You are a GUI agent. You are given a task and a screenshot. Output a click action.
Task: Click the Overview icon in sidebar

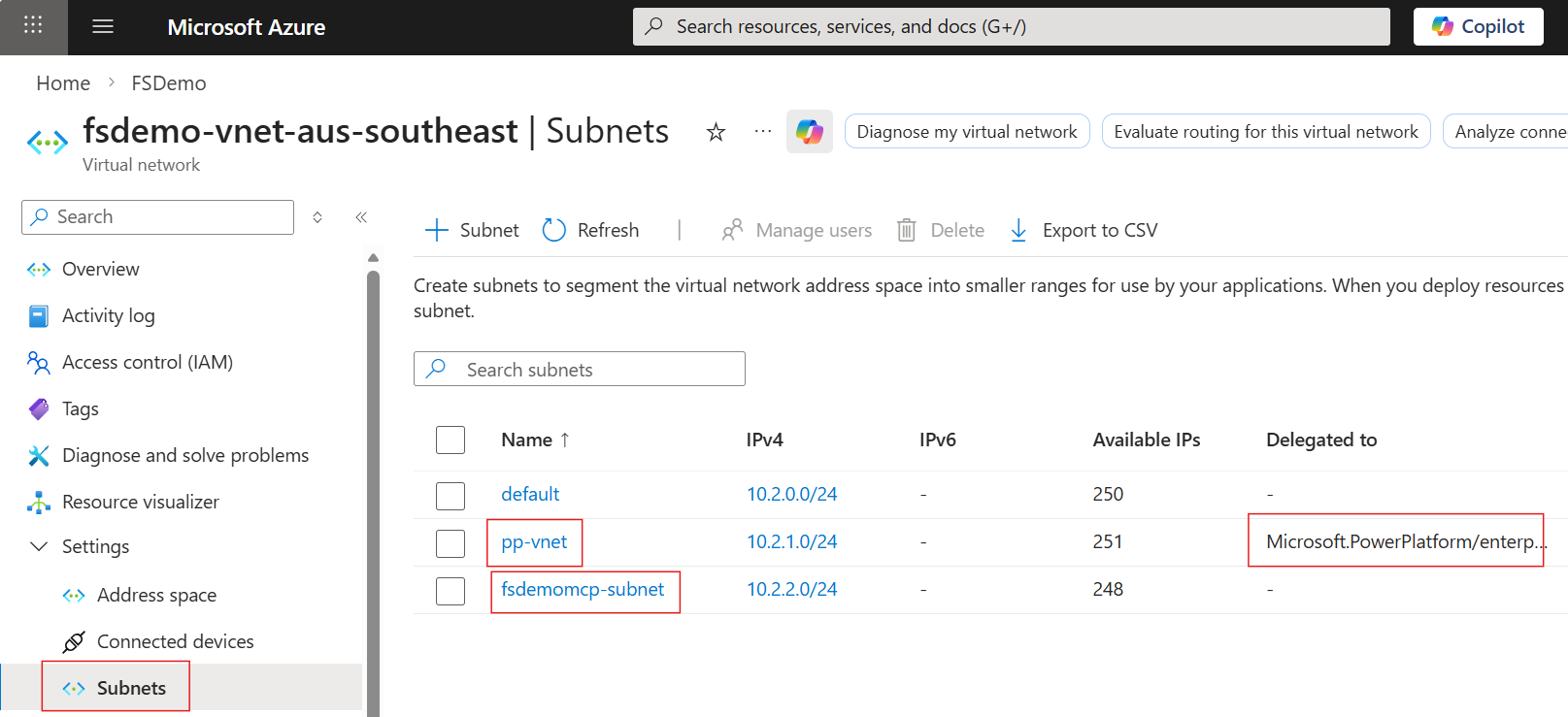tap(39, 269)
